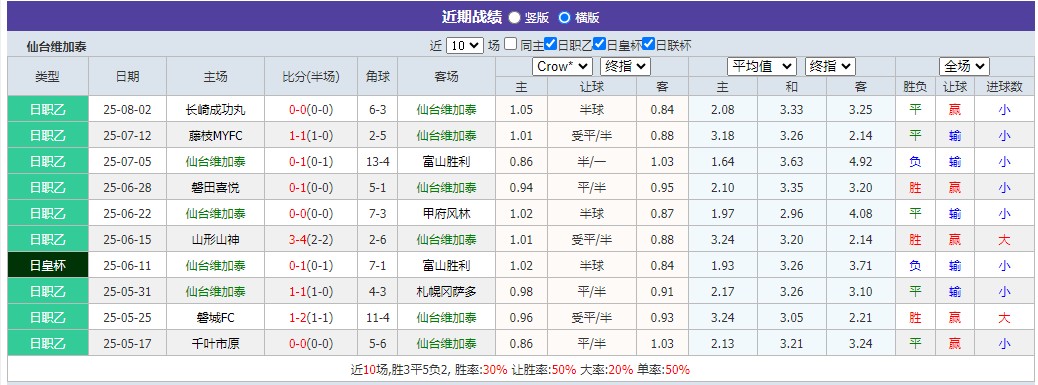Click 负 result in the 25-07-05 row
The height and width of the screenshot is (385, 1038).
click(915, 161)
